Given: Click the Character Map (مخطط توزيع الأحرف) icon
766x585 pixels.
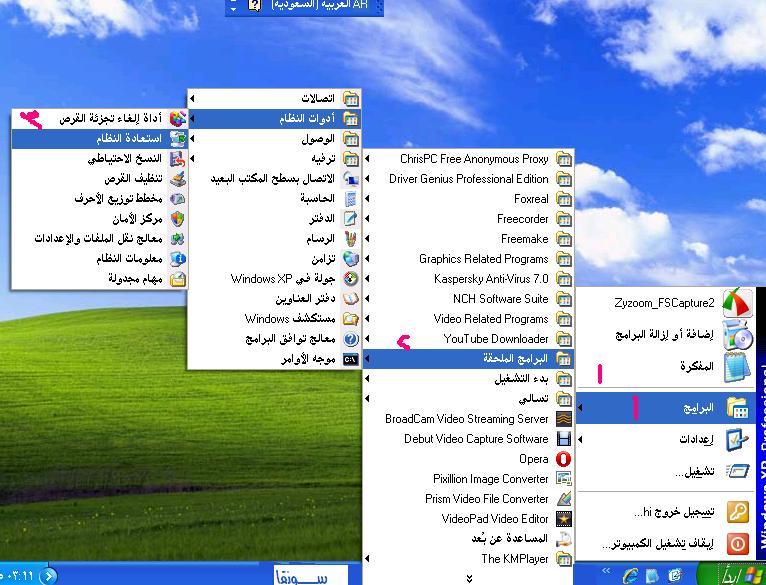Looking at the screenshot, I should (x=177, y=198).
